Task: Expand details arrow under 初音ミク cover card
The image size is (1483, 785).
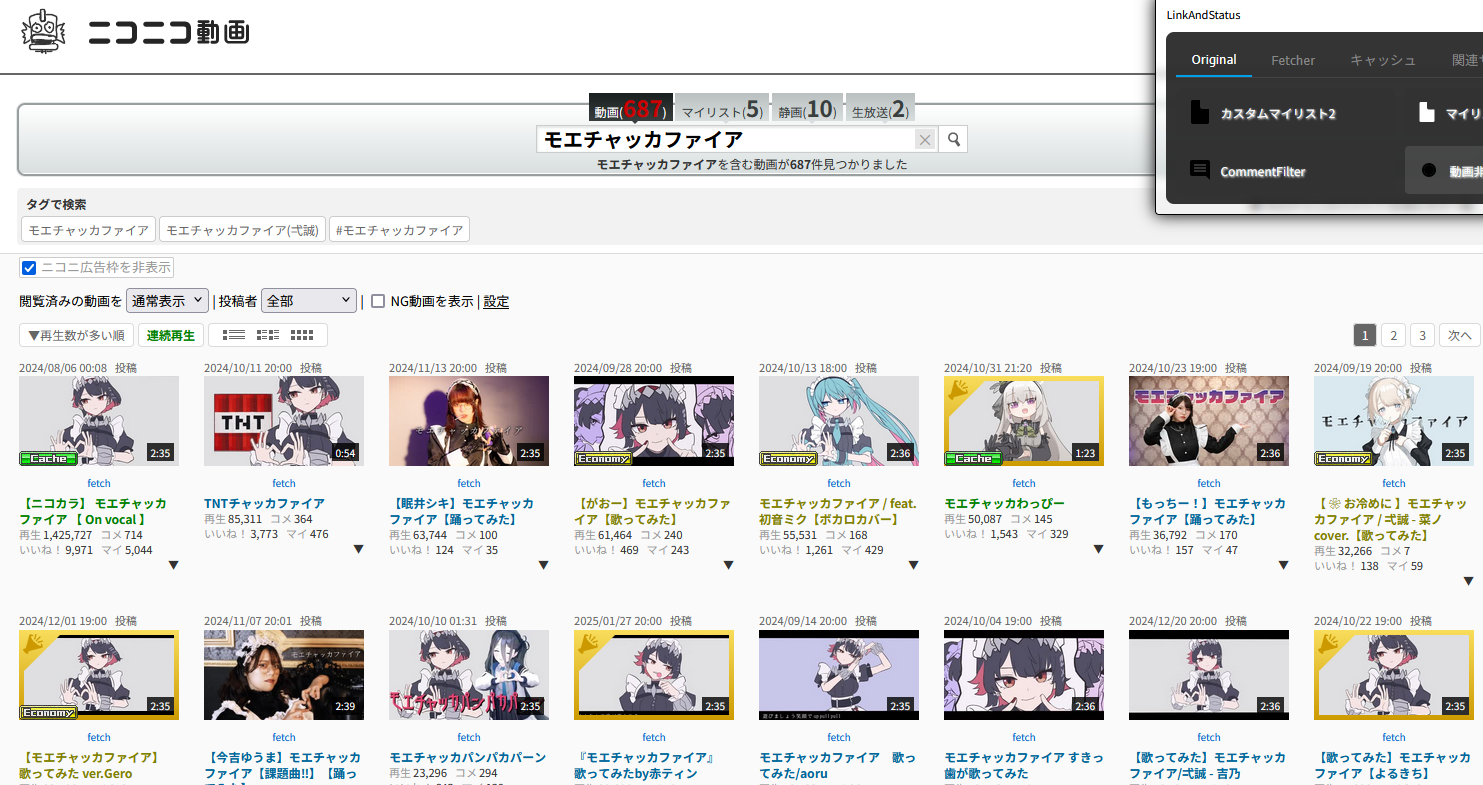Action: [x=913, y=565]
